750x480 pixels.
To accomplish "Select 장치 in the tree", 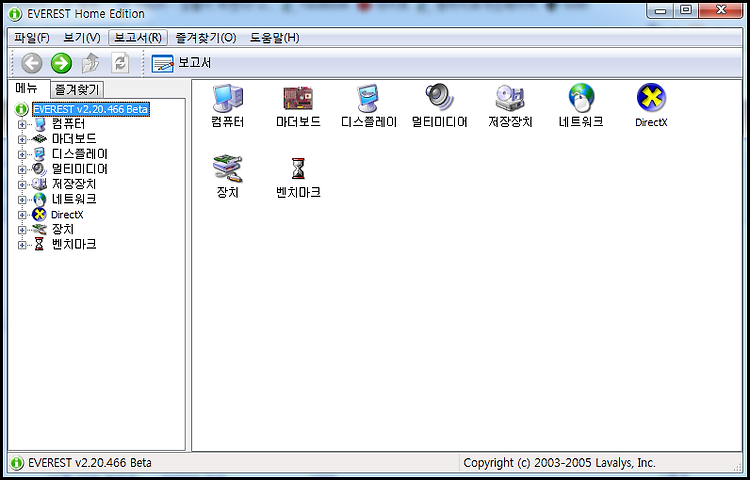I will tap(63, 229).
